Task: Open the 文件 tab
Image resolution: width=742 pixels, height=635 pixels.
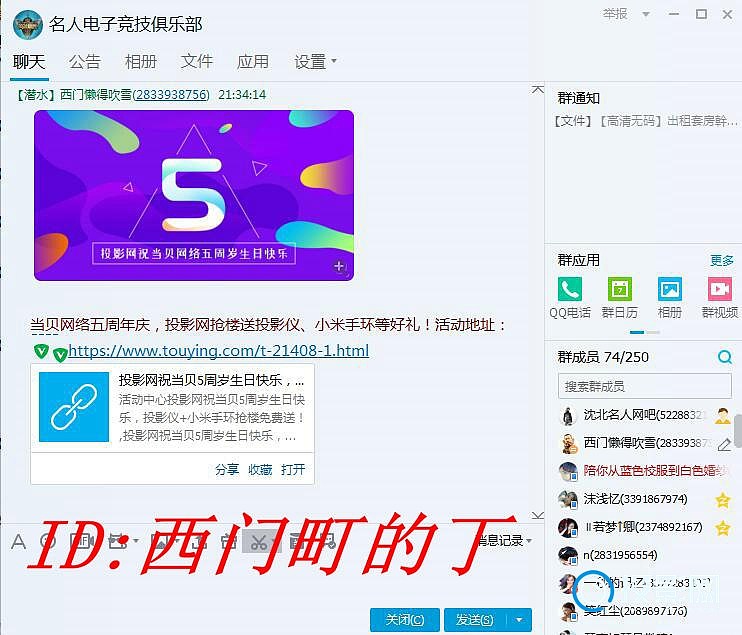Action: [x=197, y=62]
